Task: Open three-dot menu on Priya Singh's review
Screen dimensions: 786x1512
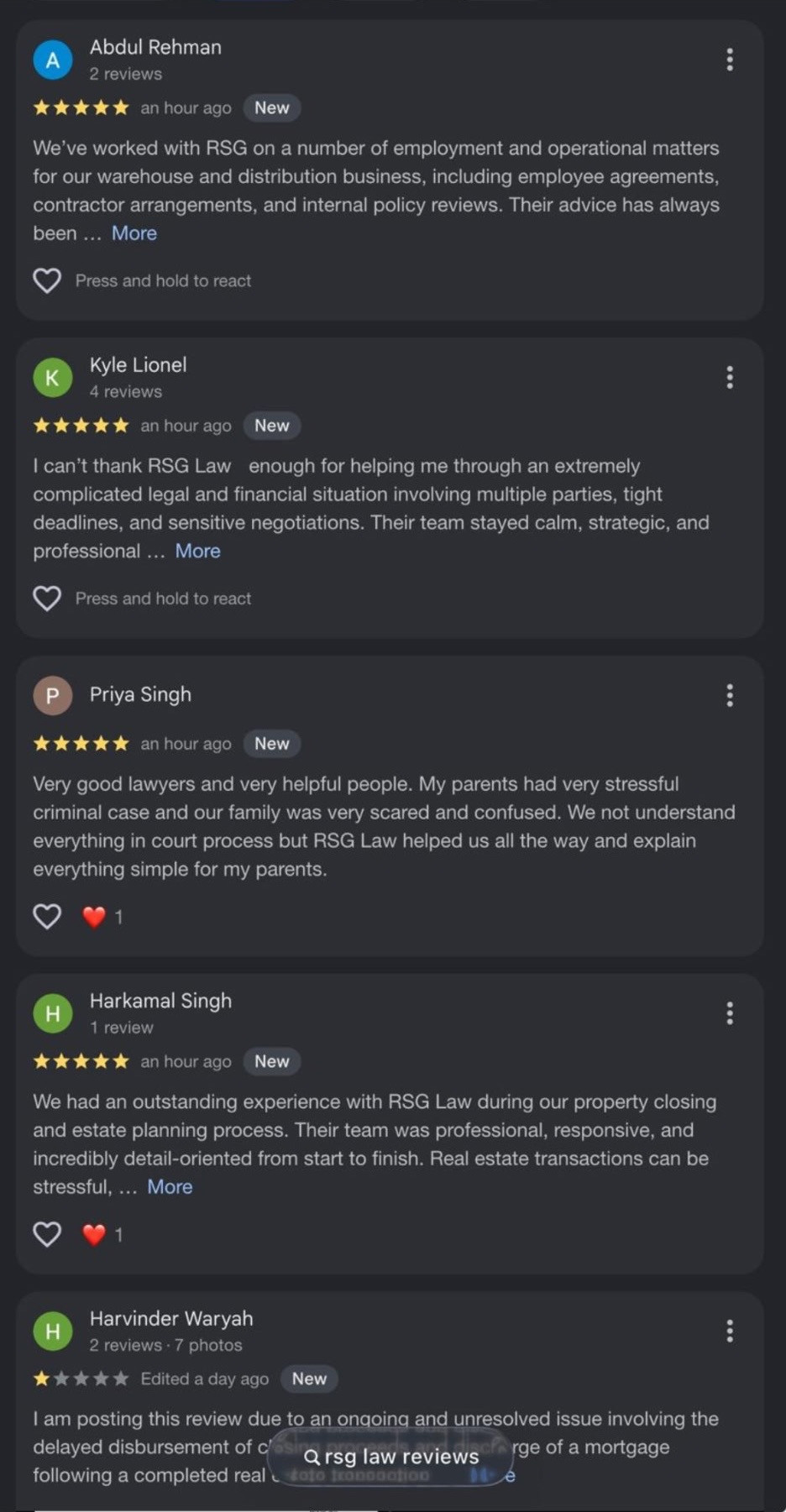Action: point(729,695)
